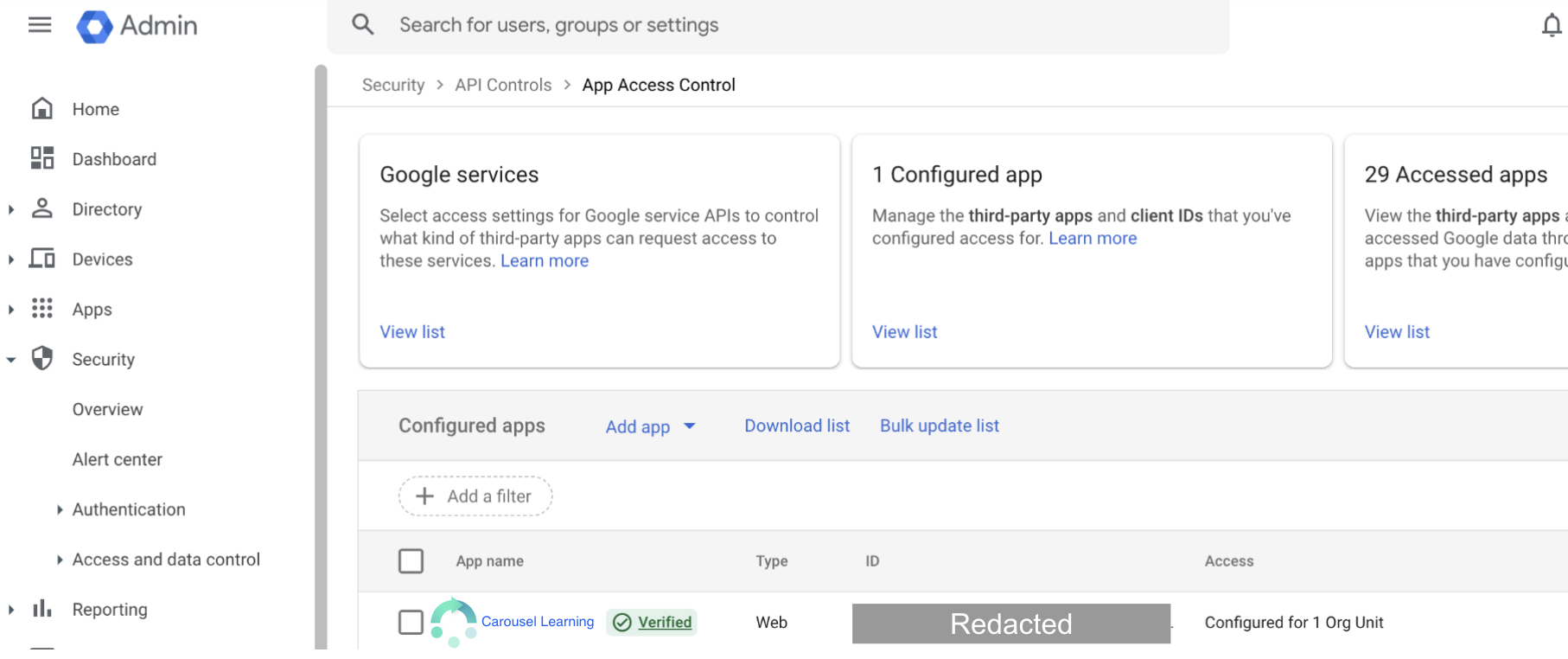Click the Reporting bar chart icon
The width and height of the screenshot is (1568, 659).
click(x=42, y=609)
